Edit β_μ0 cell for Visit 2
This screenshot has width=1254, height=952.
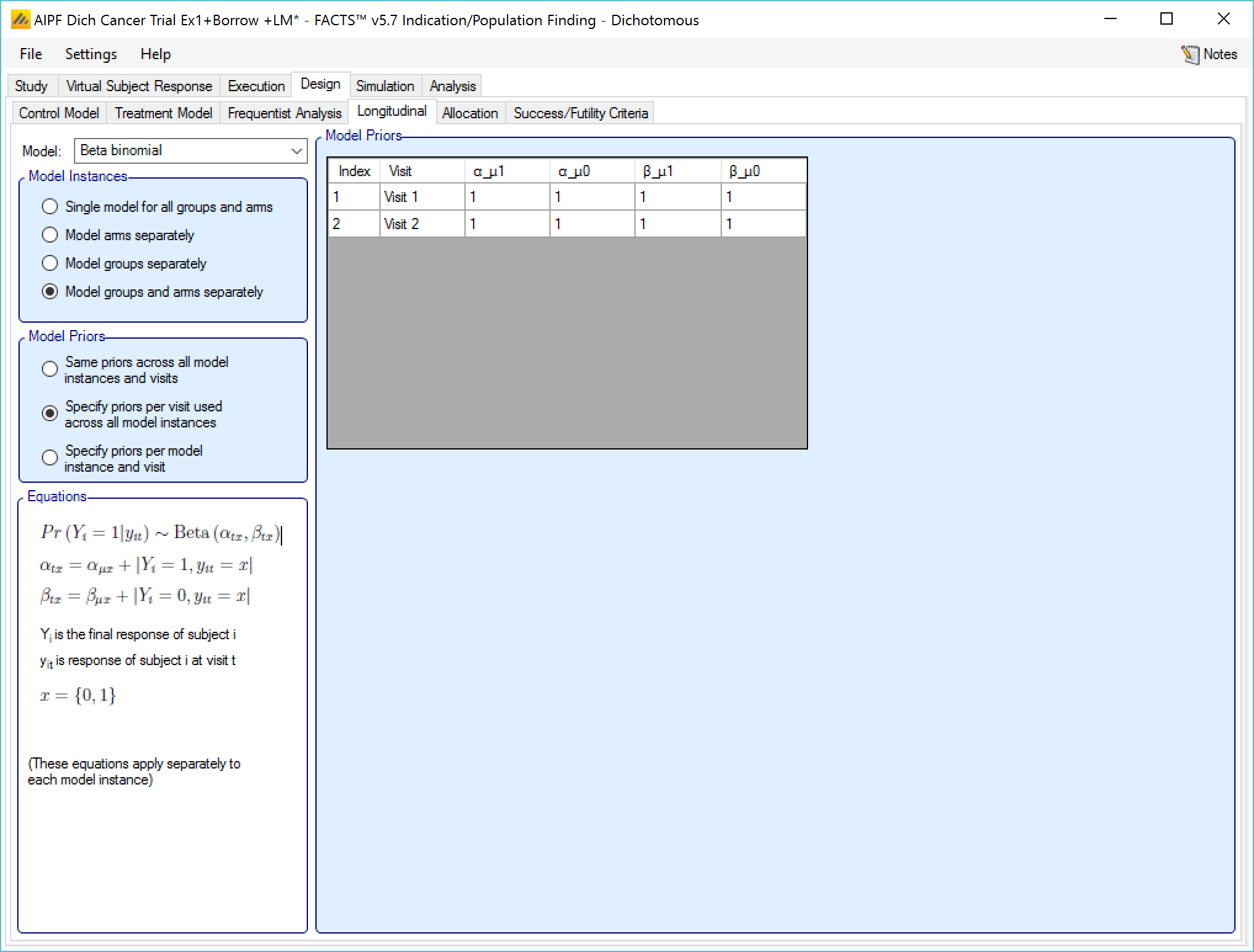pyautogui.click(x=763, y=224)
